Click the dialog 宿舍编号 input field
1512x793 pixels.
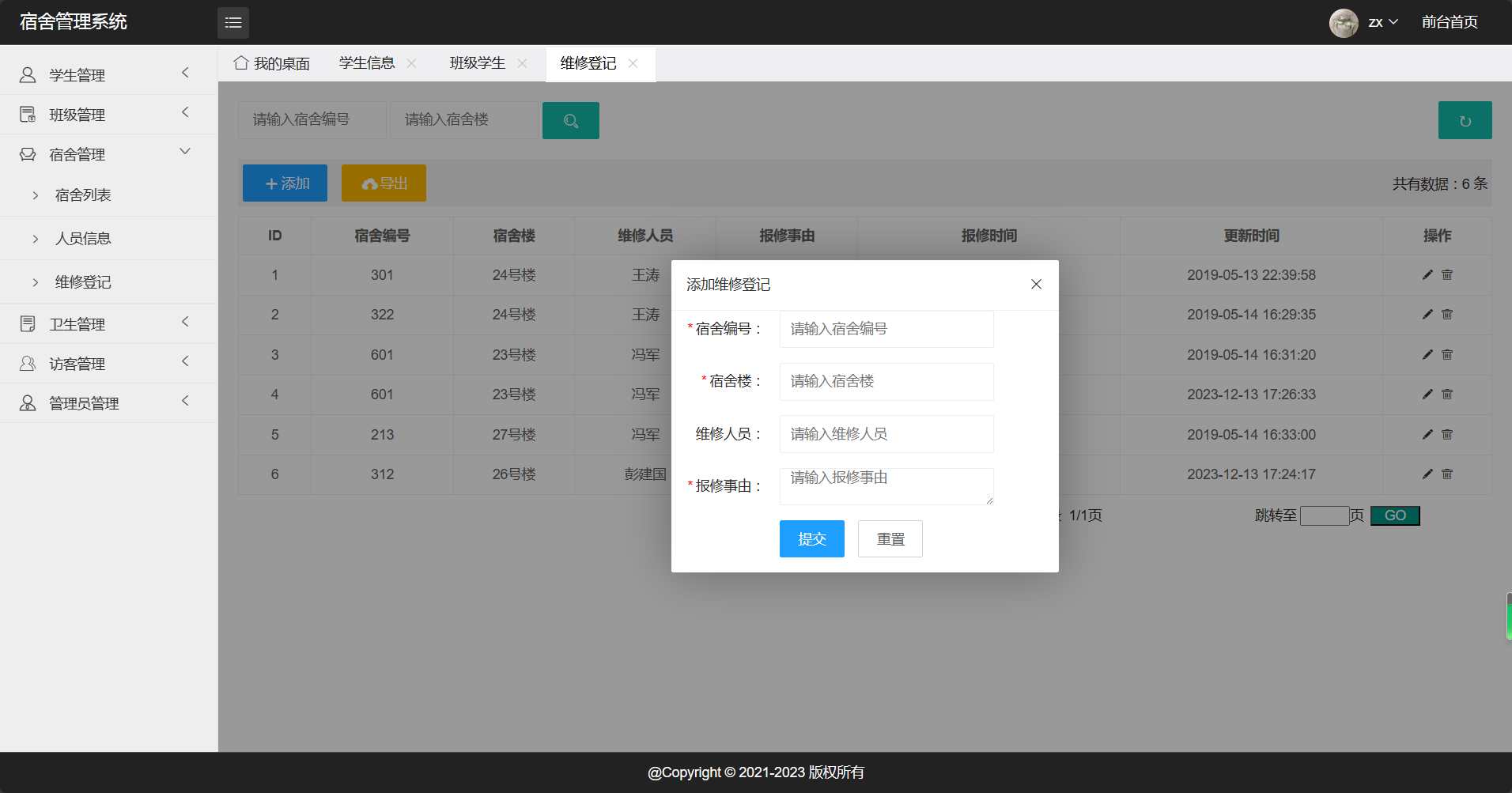886,329
